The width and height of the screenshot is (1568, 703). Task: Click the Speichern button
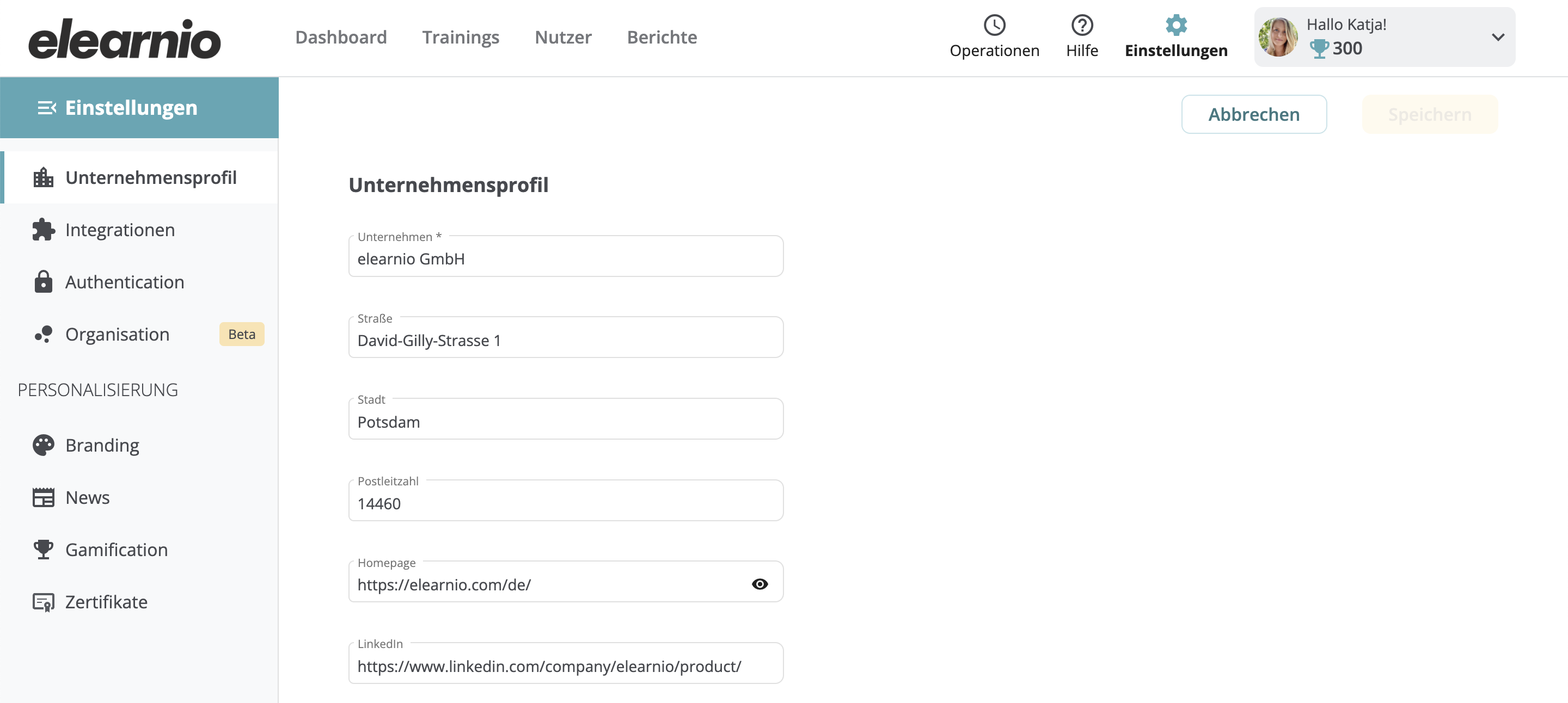point(1429,114)
